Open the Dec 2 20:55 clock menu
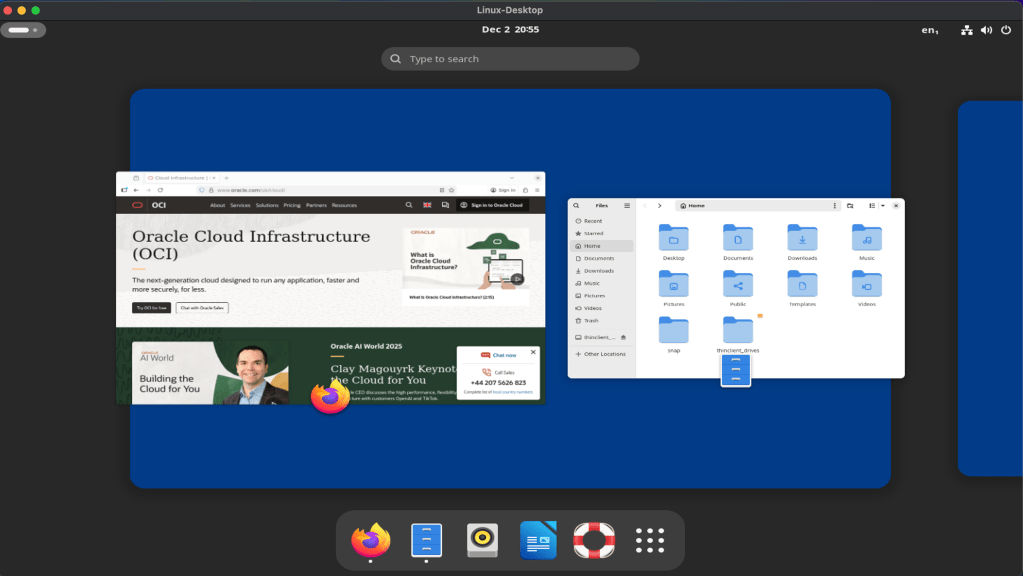 click(510, 30)
